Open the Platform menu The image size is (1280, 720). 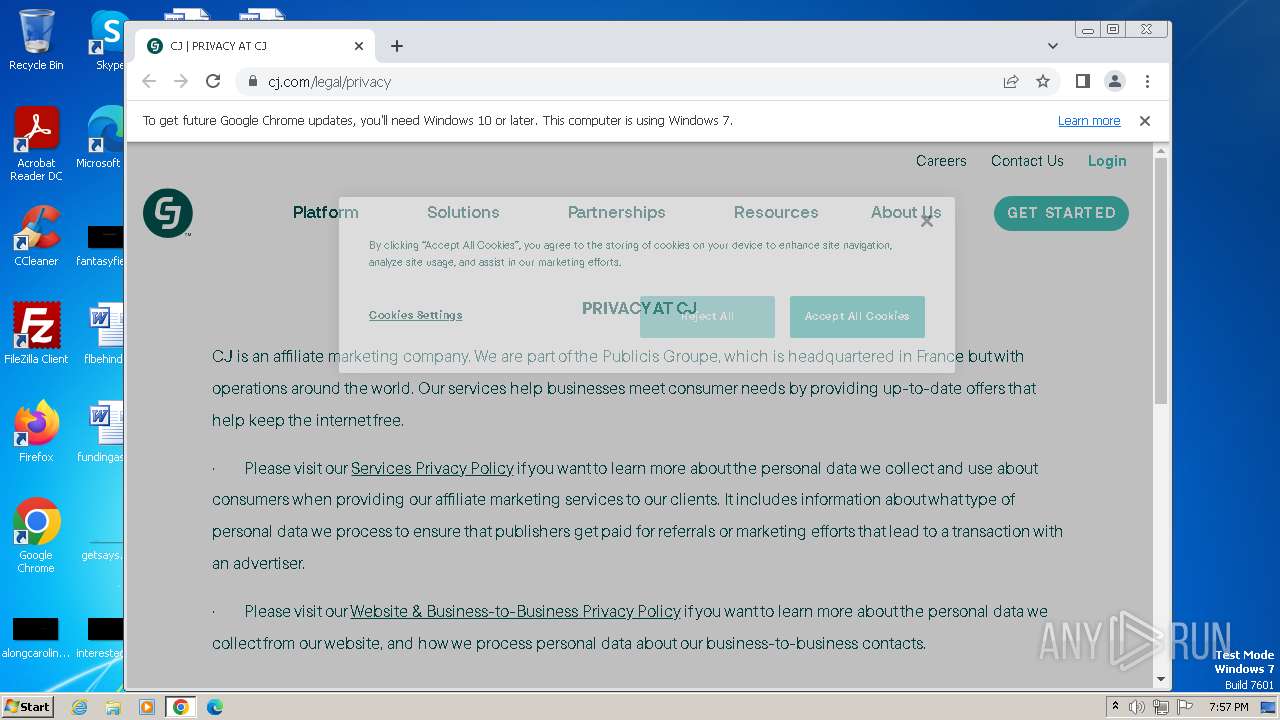point(325,212)
